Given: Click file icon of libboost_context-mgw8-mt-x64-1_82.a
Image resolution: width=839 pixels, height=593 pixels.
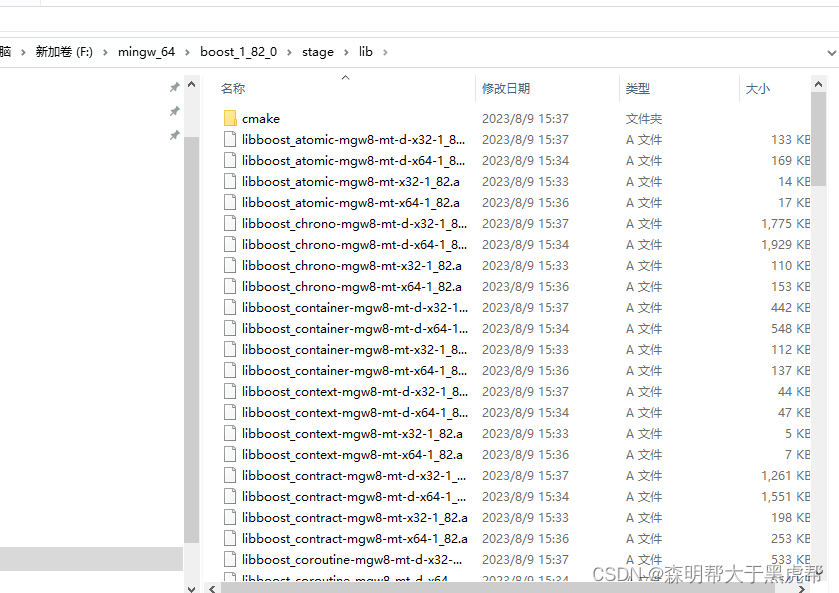Looking at the screenshot, I should [x=230, y=454].
